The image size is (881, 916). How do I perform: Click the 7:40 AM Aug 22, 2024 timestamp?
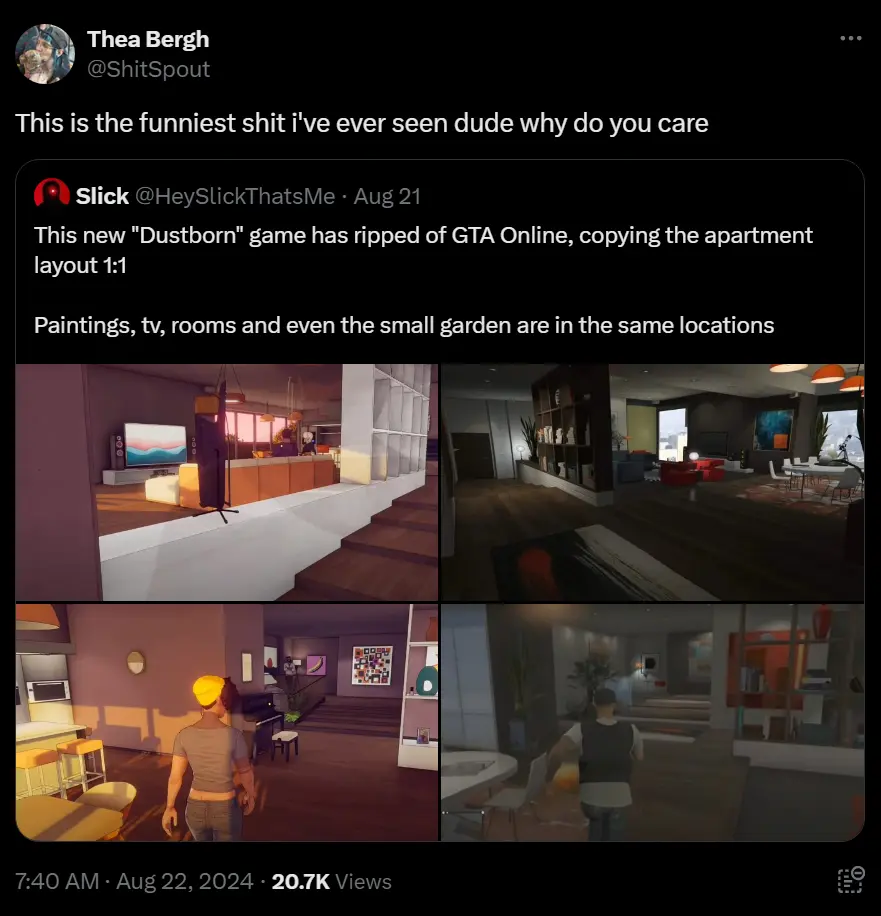134,881
